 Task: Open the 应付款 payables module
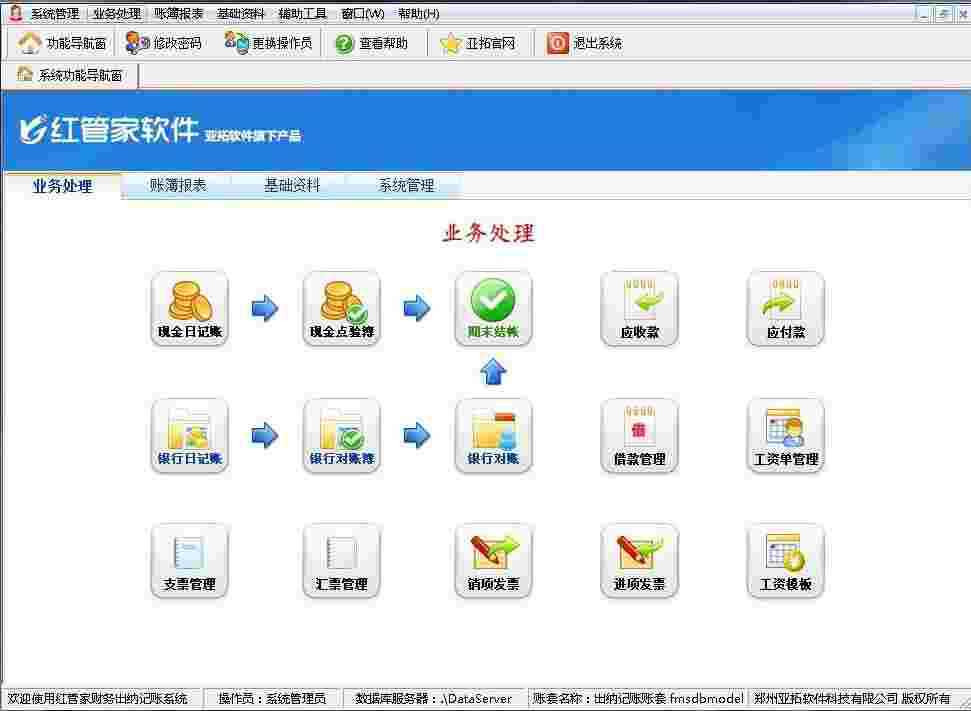pos(786,308)
